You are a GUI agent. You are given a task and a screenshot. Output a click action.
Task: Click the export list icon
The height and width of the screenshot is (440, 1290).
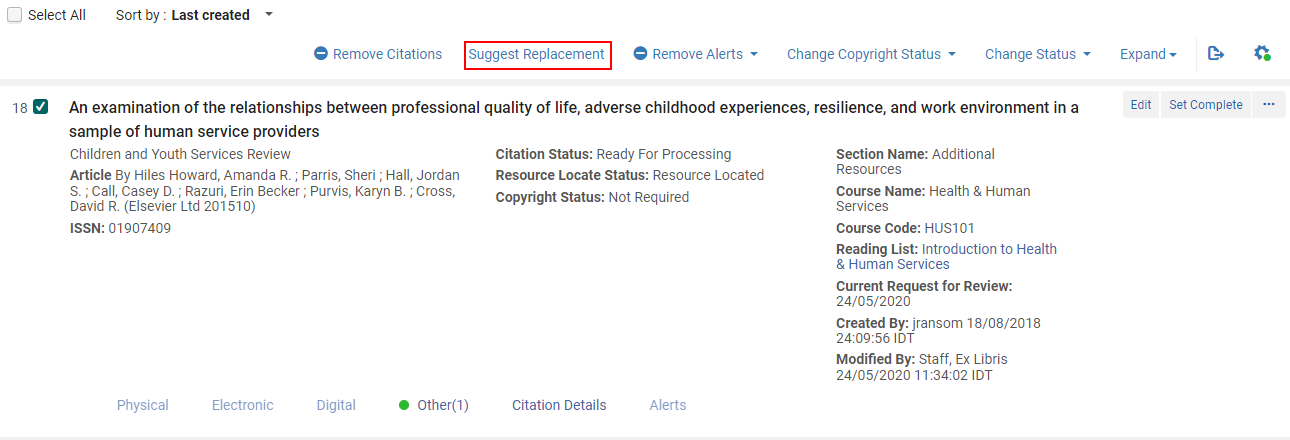pyautogui.click(x=1216, y=54)
